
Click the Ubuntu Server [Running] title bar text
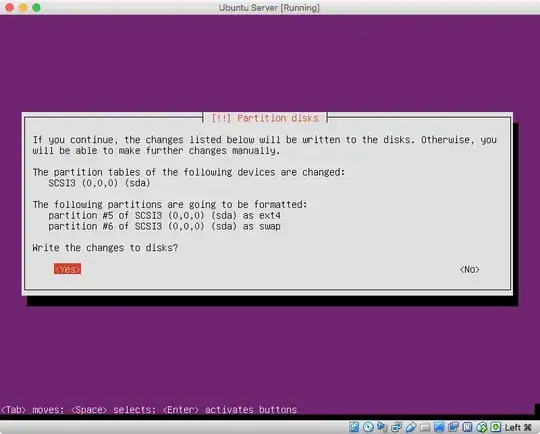(x=269, y=8)
